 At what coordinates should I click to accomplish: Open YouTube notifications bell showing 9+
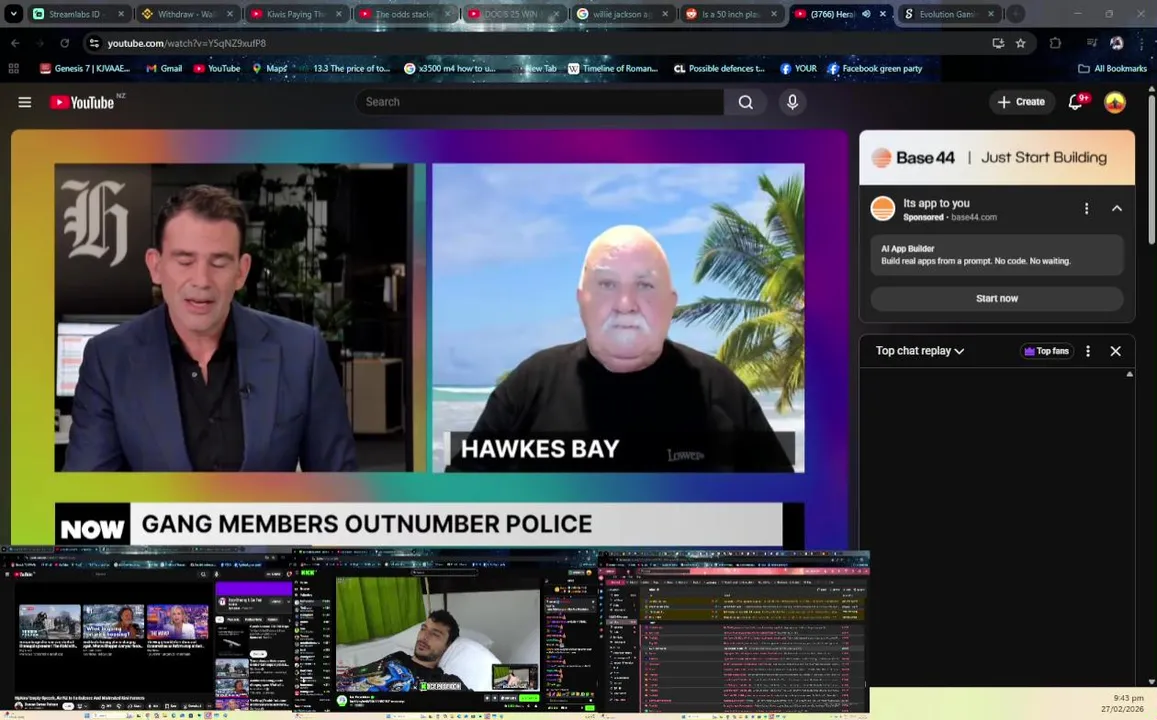click(x=1077, y=102)
